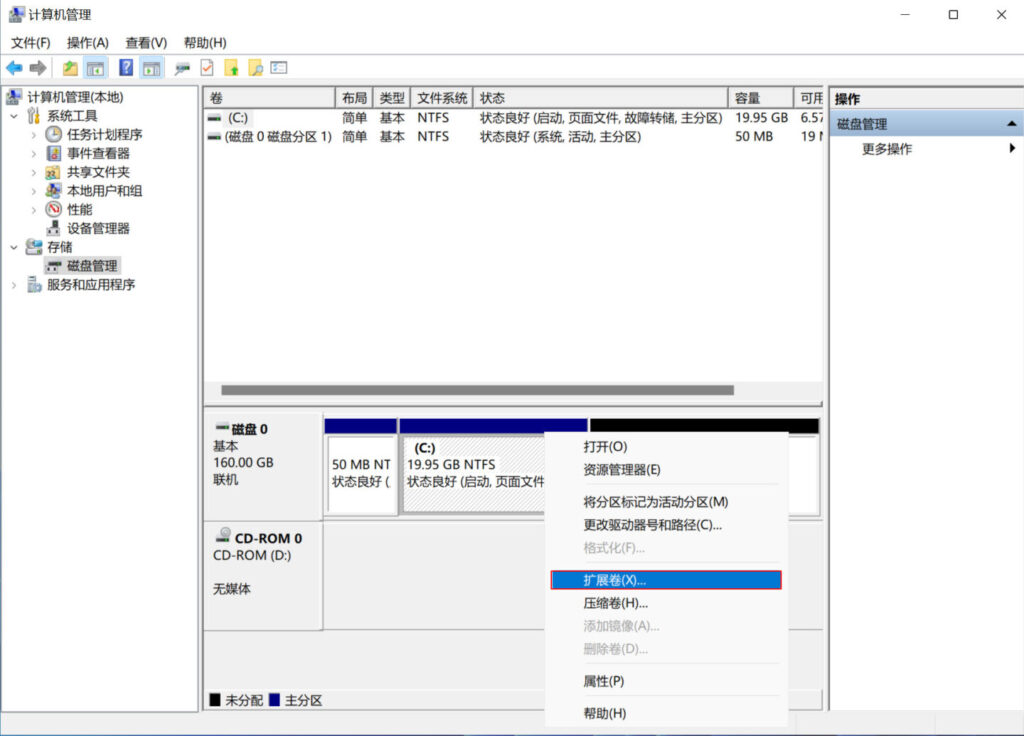Click the blue 主分区 legend swatch
Image resolution: width=1024 pixels, height=736 pixels.
[274, 700]
